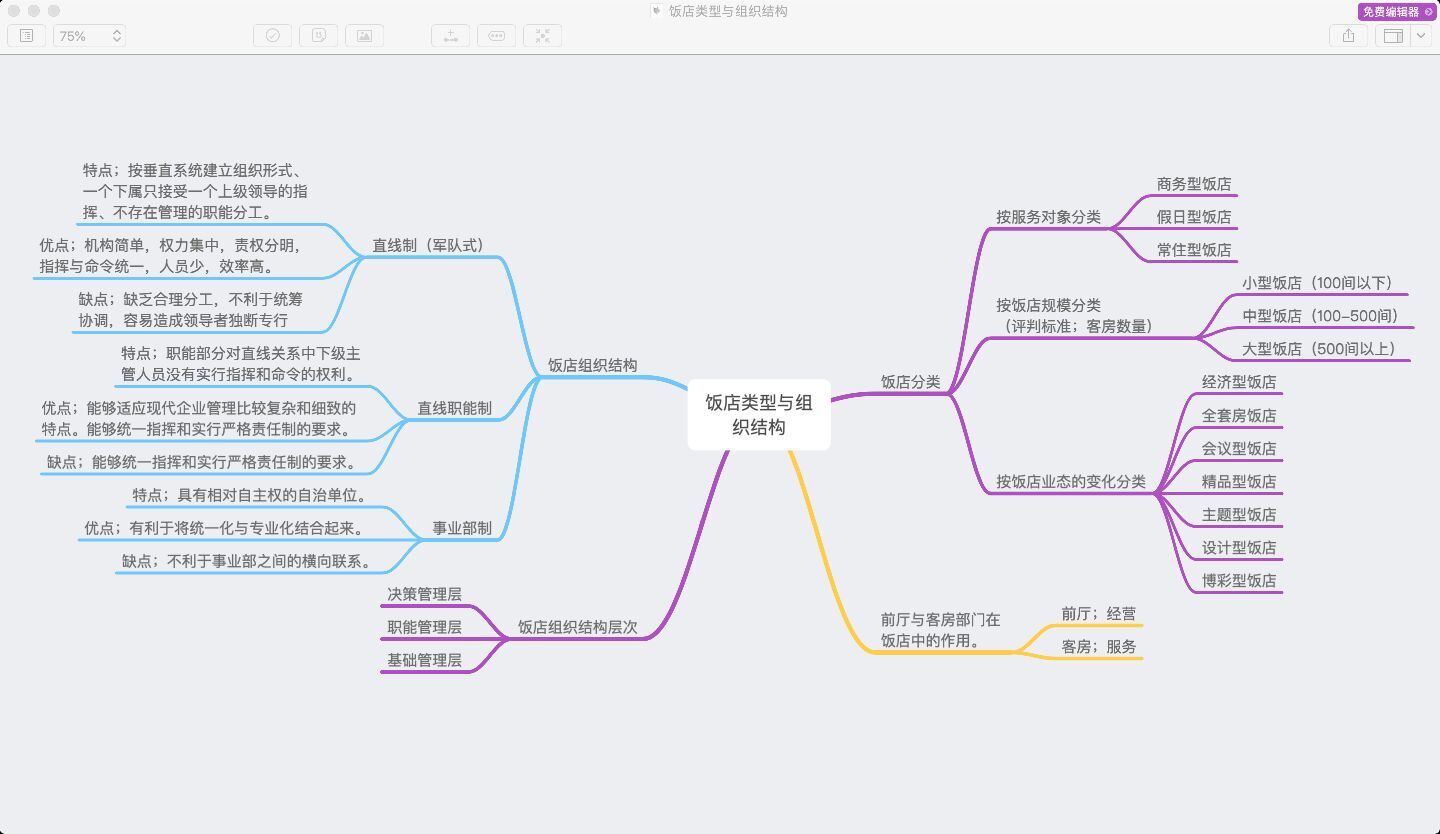Select the 直线制（军队式）node

pyautogui.click(x=428, y=245)
